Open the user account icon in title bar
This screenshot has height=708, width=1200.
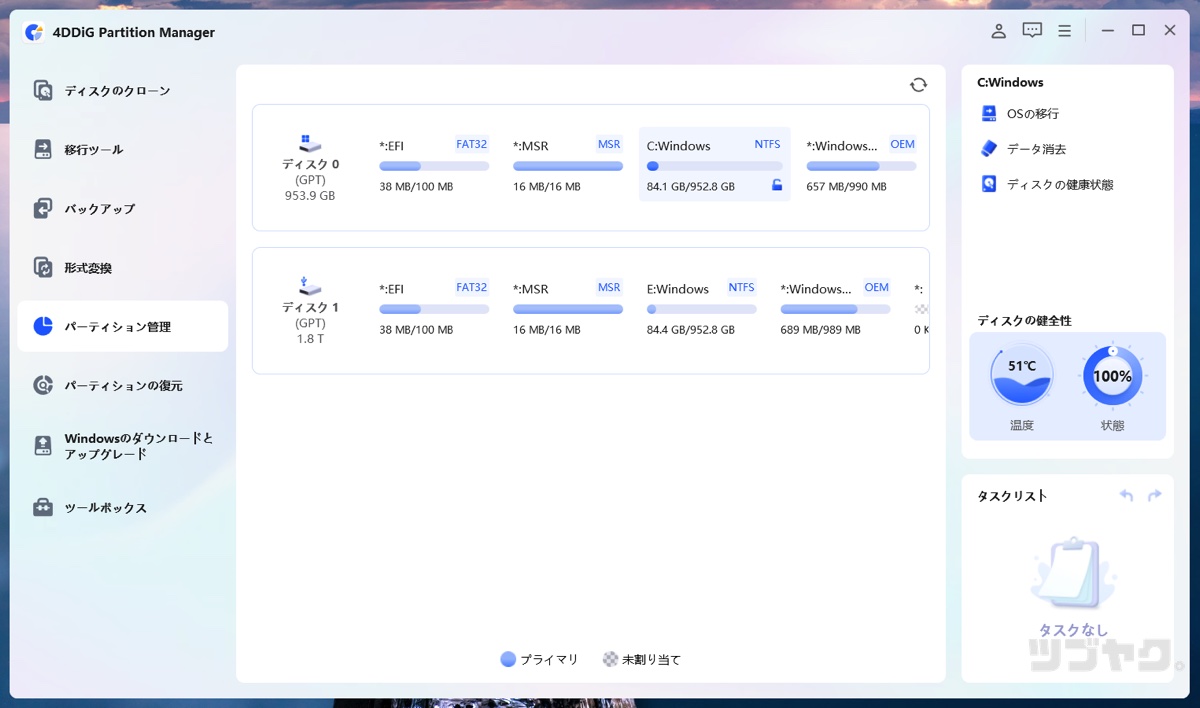998,31
